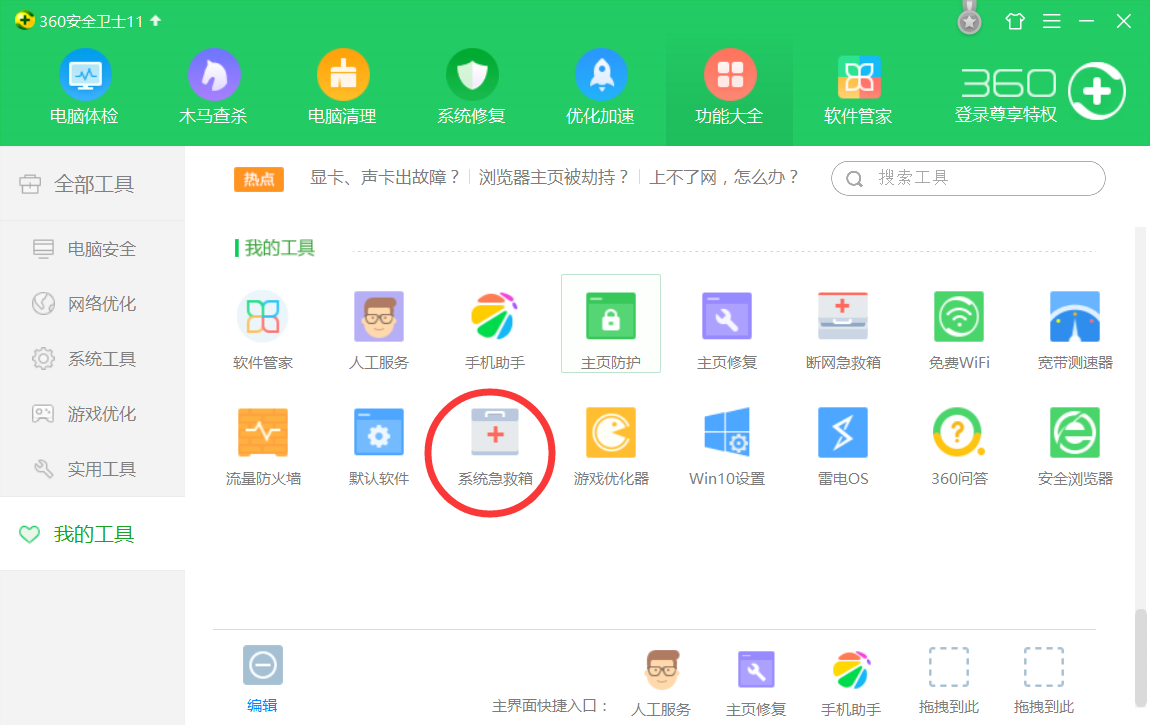
Task: Select 我的工具 in sidebar
Action: tap(92, 534)
